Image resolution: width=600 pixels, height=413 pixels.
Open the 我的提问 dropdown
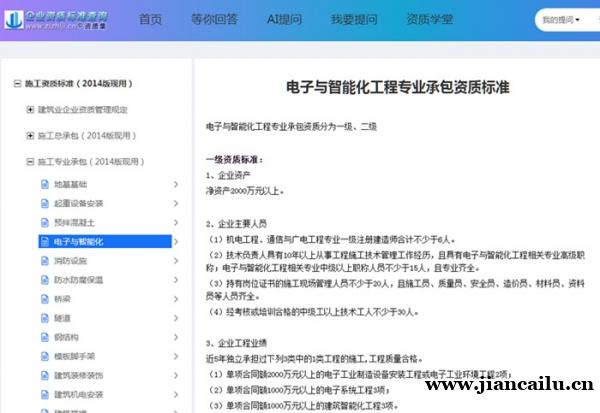pos(561,20)
